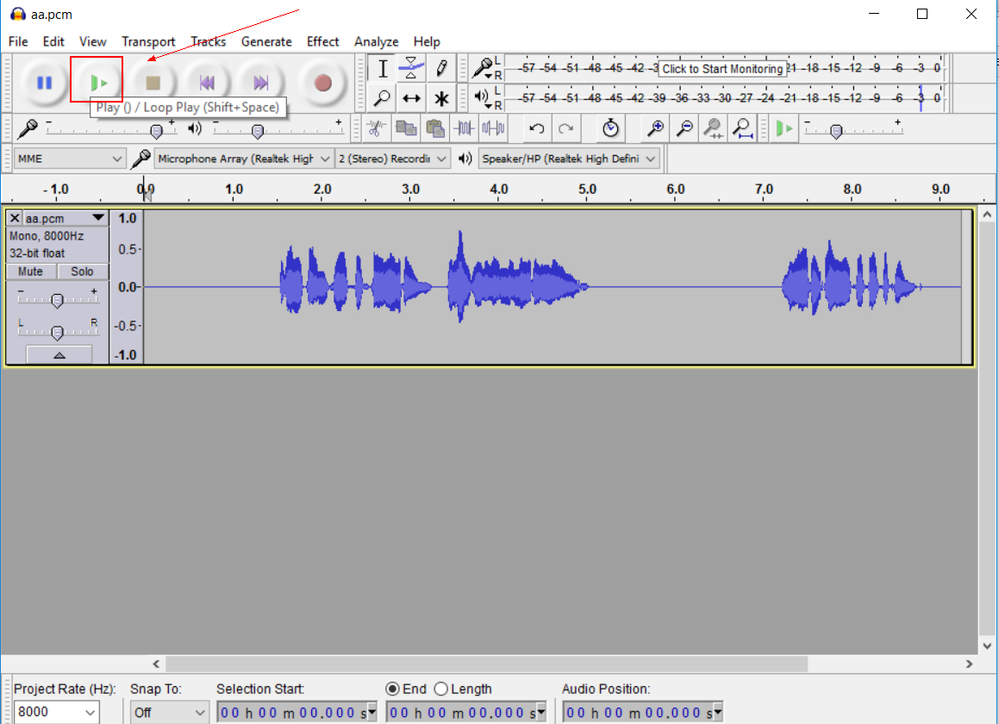This screenshot has width=999, height=724.
Task: Open the Generate menu
Action: click(266, 41)
